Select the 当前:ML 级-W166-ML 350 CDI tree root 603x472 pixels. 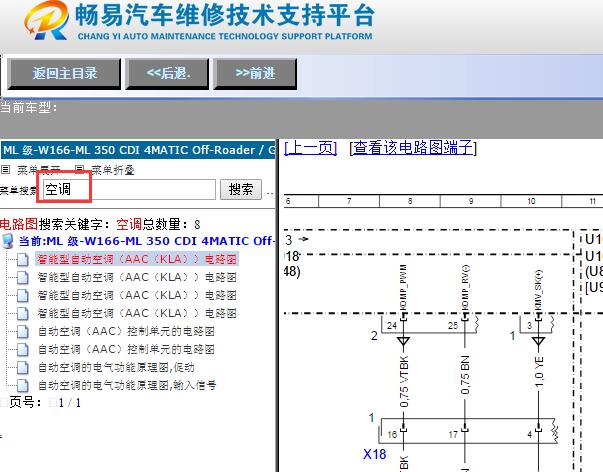(146, 241)
